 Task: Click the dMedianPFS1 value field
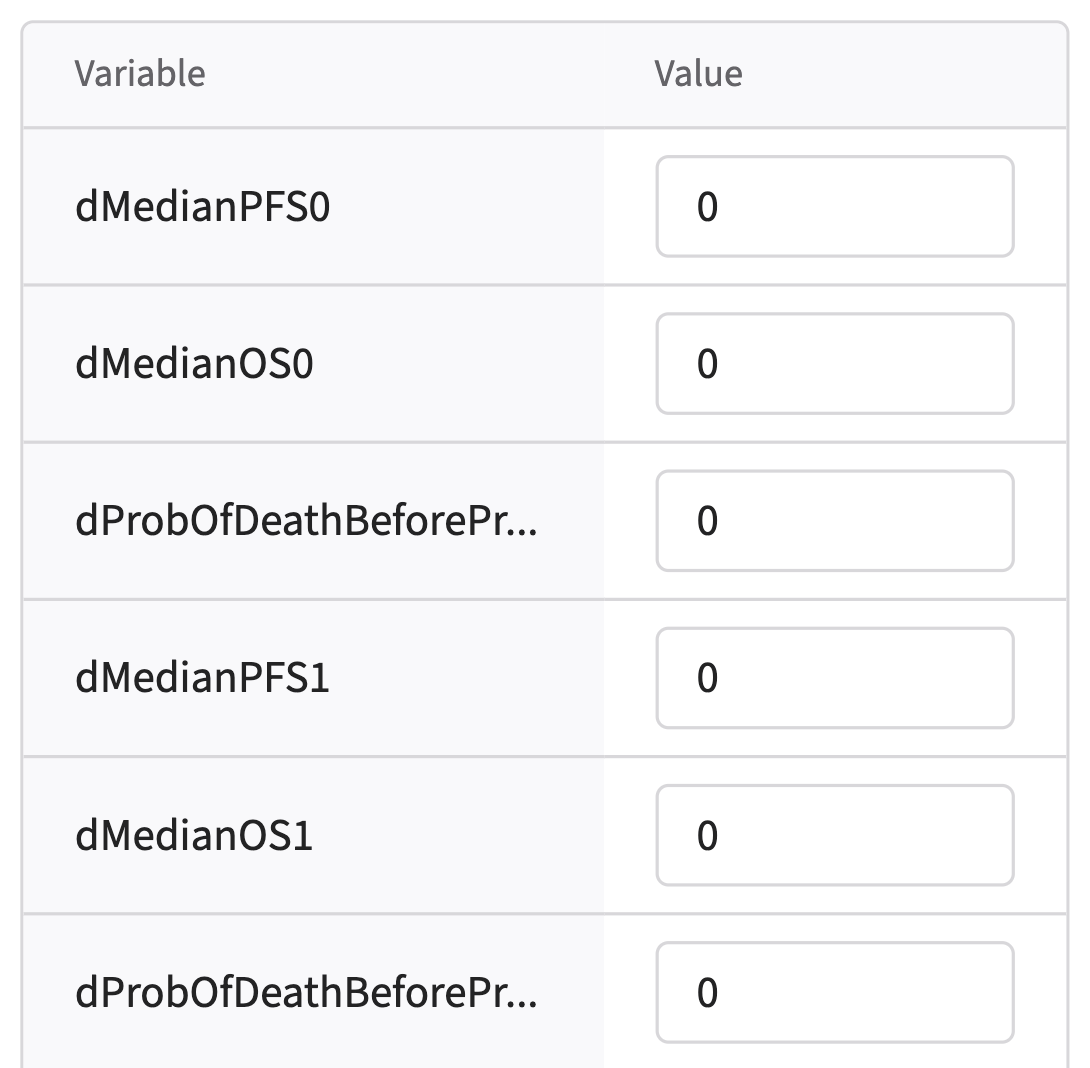tap(835, 678)
